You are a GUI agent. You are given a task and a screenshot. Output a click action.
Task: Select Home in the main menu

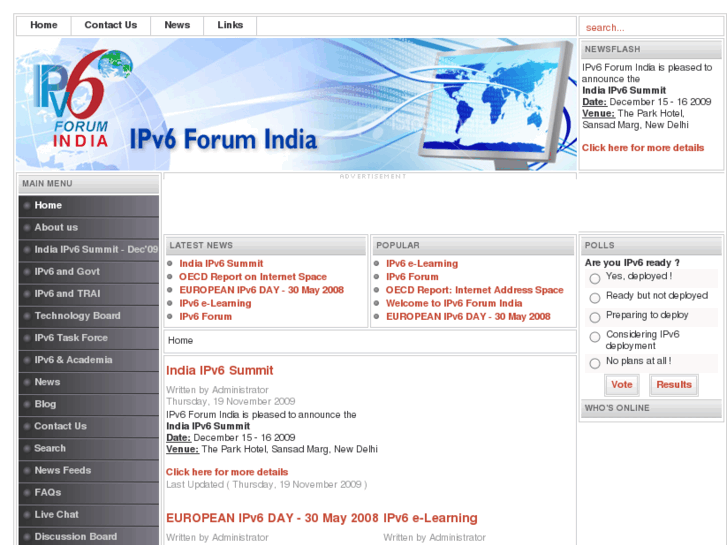[x=89, y=205]
